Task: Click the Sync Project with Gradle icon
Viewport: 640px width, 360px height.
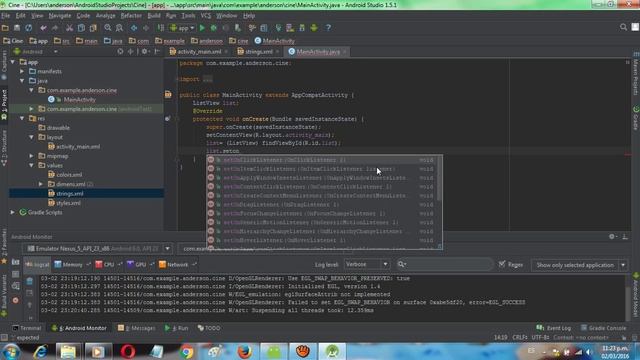Action: [278, 28]
